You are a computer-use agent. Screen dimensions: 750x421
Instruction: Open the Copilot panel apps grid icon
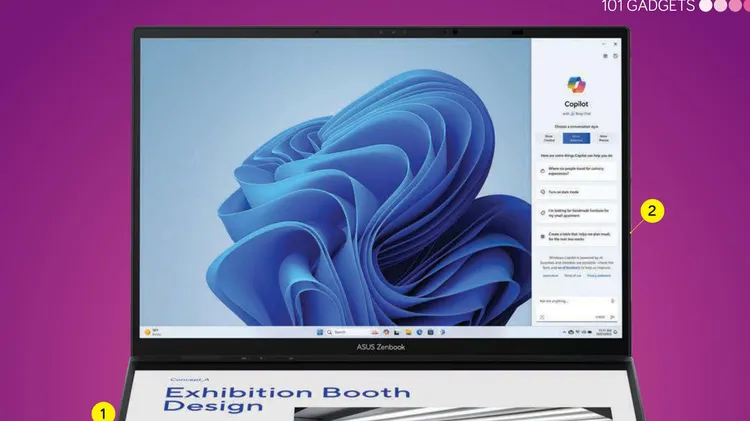605,56
